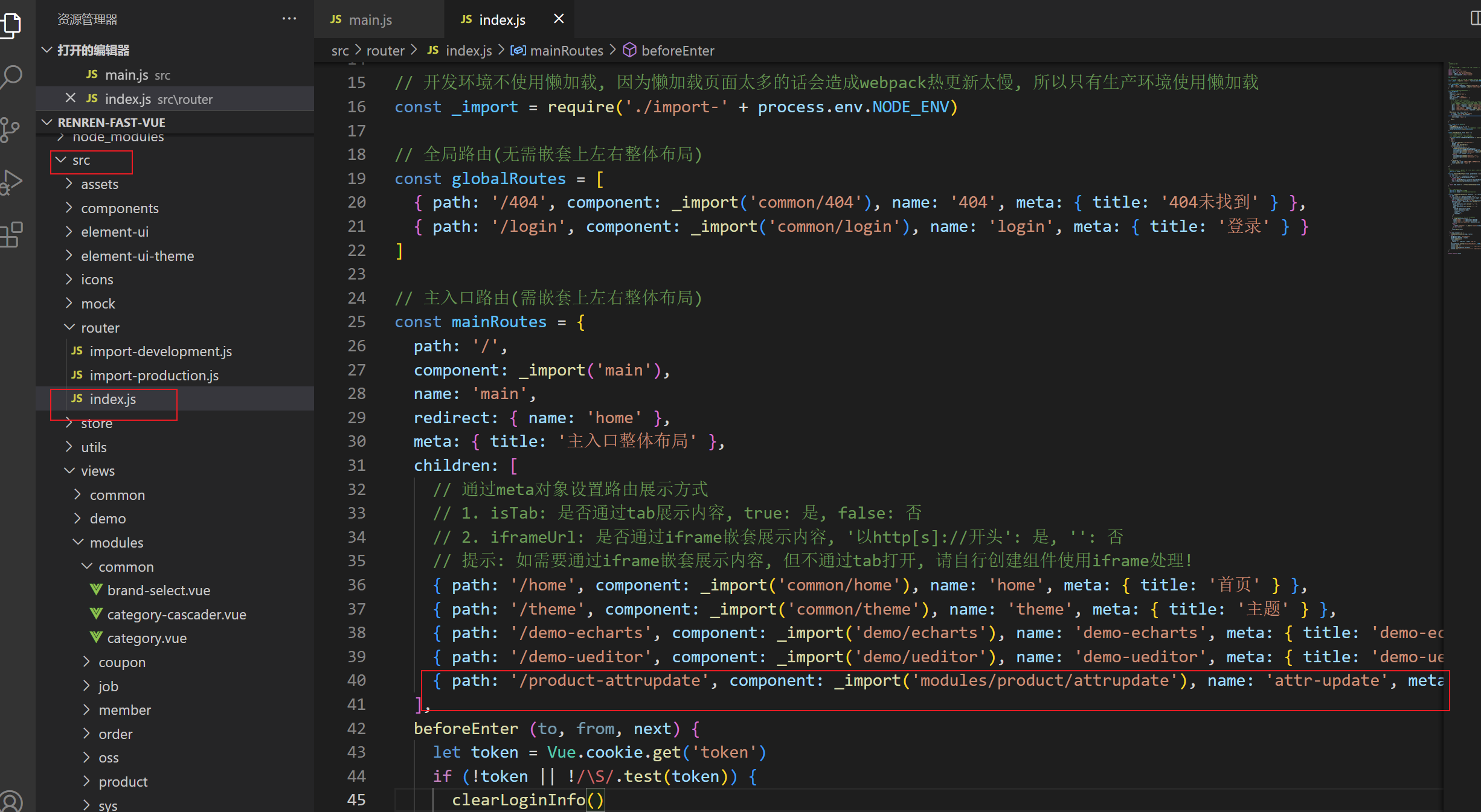Image resolution: width=1481 pixels, height=812 pixels.
Task: Open the explorer more actions ellipsis
Action: pyautogui.click(x=289, y=19)
